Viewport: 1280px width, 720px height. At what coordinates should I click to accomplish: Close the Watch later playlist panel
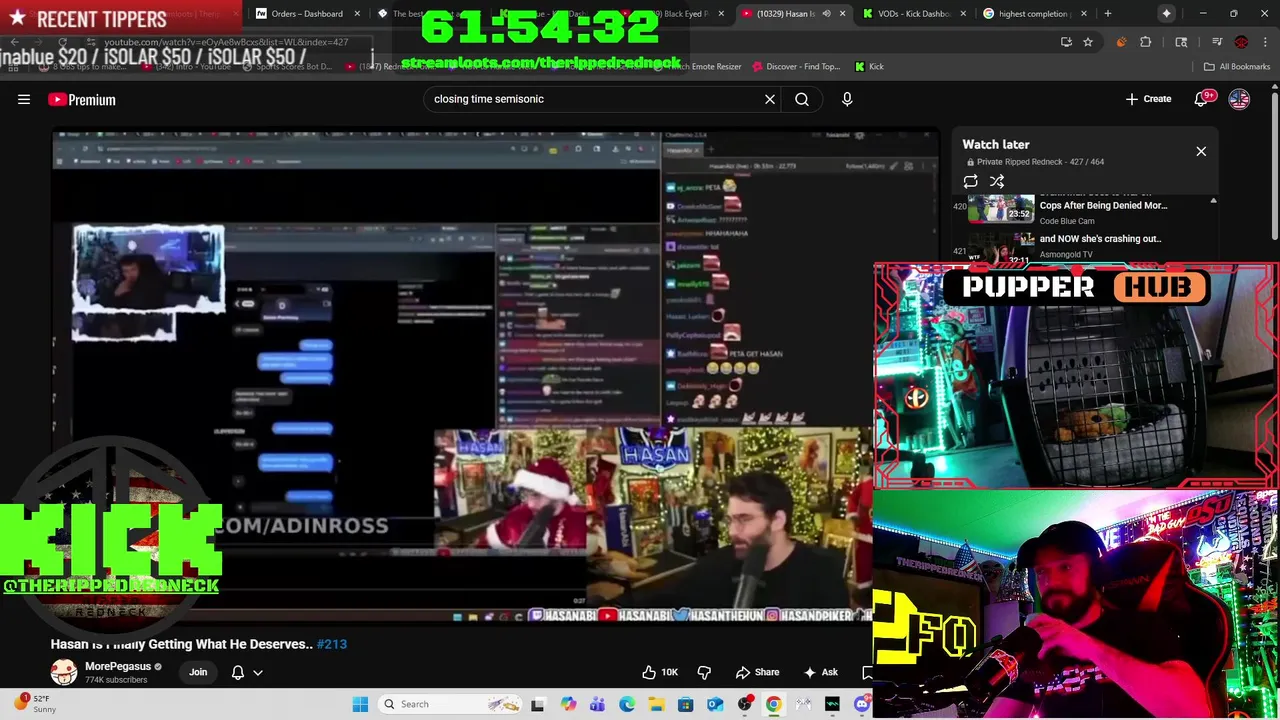1201,151
